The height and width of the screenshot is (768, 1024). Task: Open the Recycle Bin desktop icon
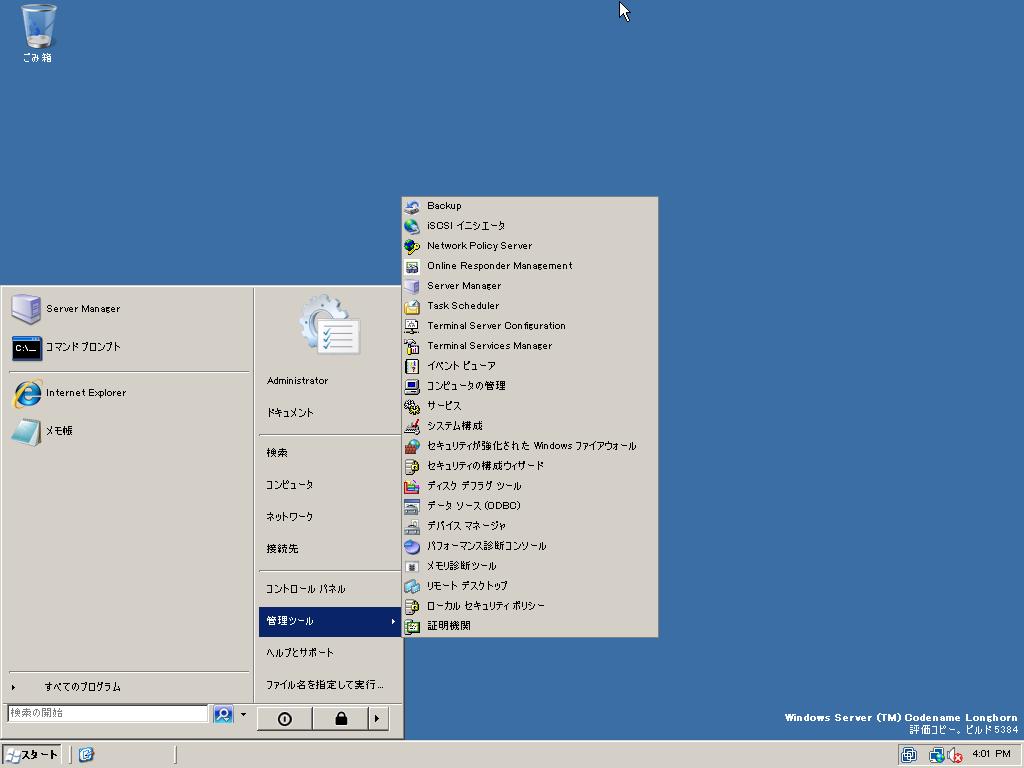click(38, 33)
